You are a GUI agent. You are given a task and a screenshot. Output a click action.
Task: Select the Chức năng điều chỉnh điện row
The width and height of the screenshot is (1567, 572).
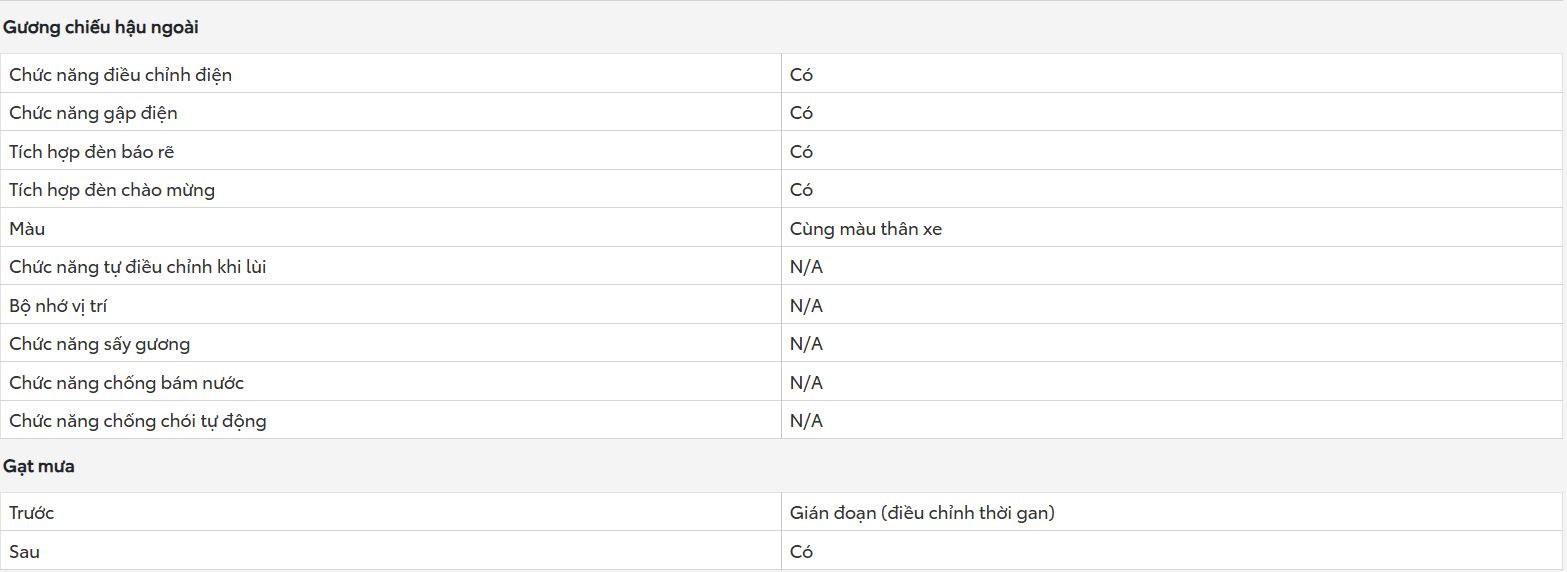pos(781,74)
